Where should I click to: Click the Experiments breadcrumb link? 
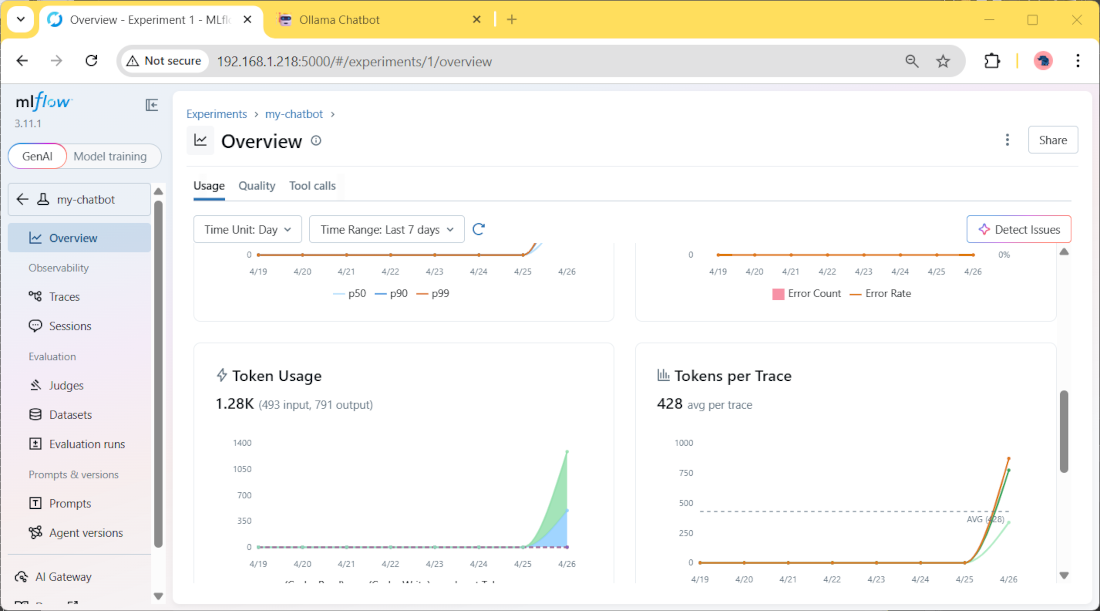click(216, 115)
